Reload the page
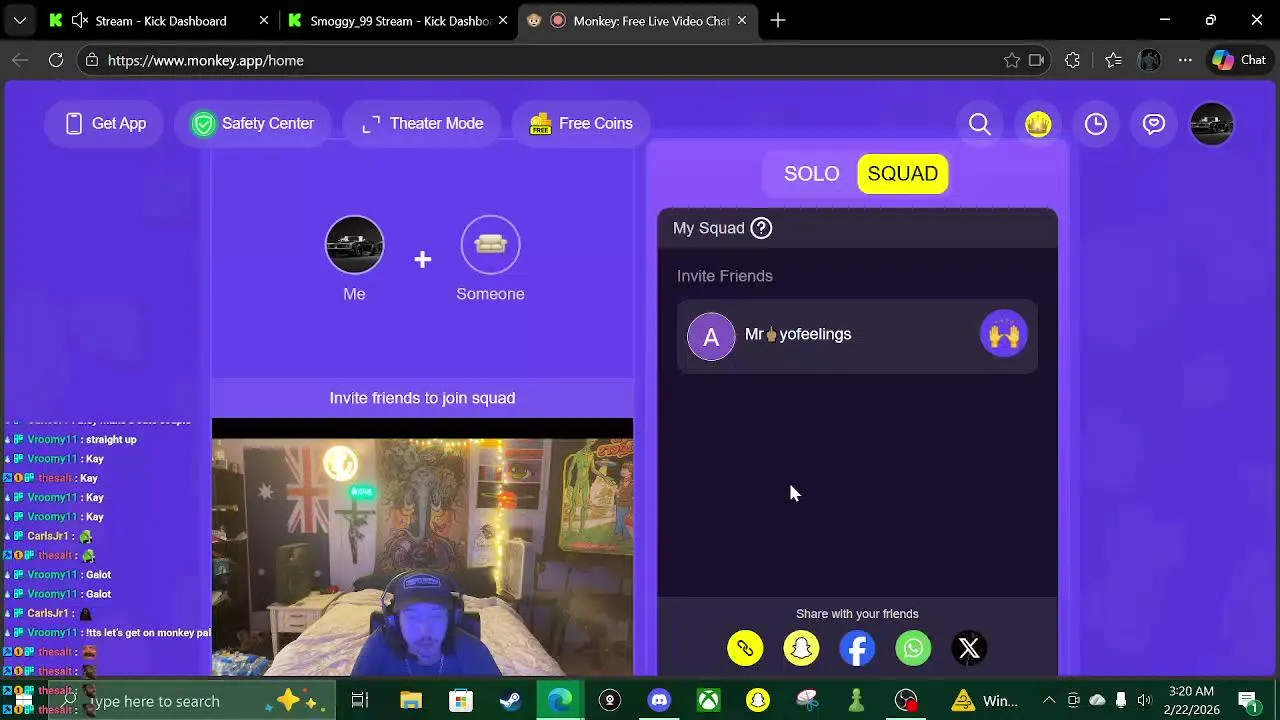Screen dimensions: 1280x720 (56, 61)
